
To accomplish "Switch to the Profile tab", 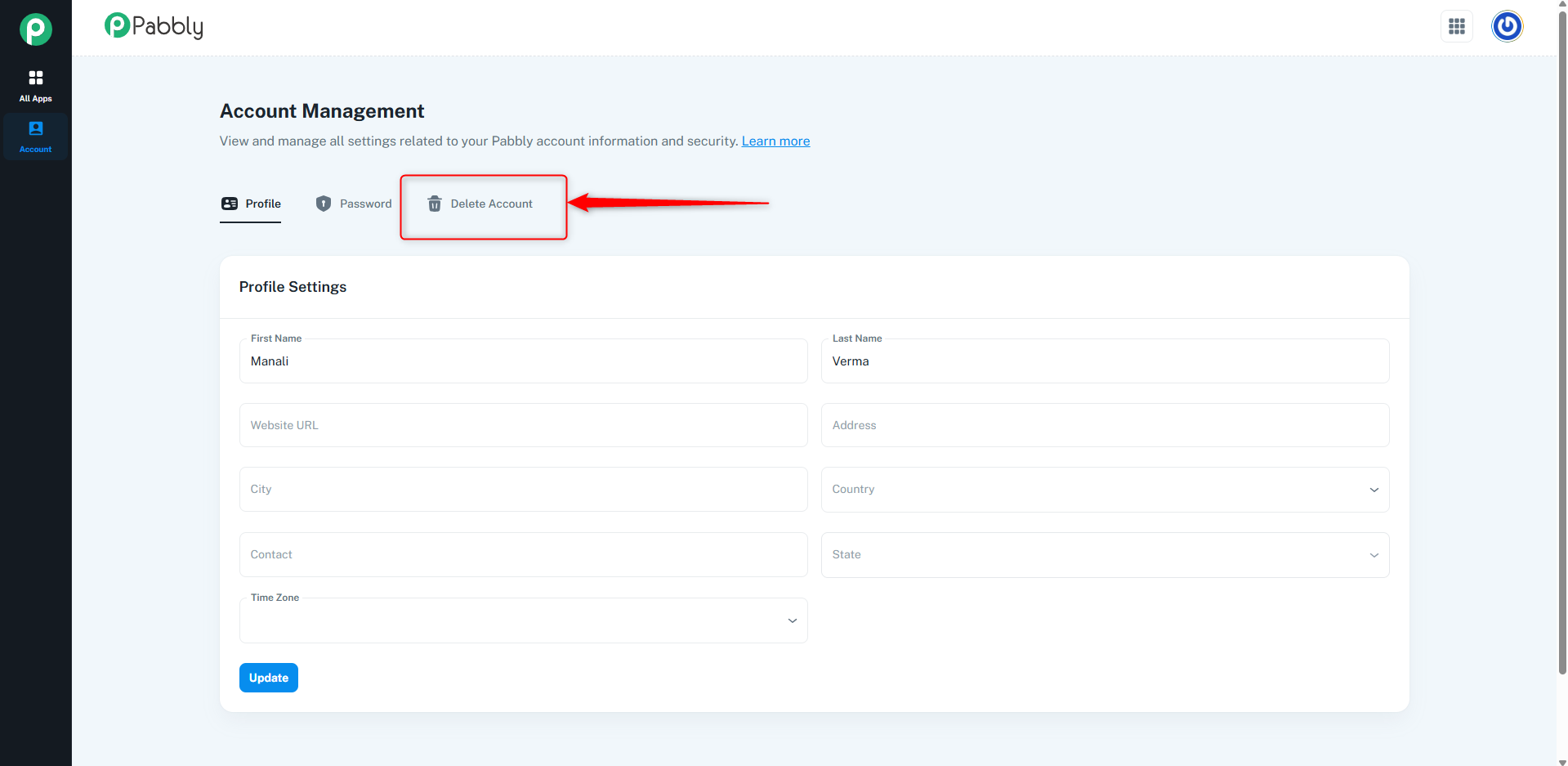I will click(250, 204).
